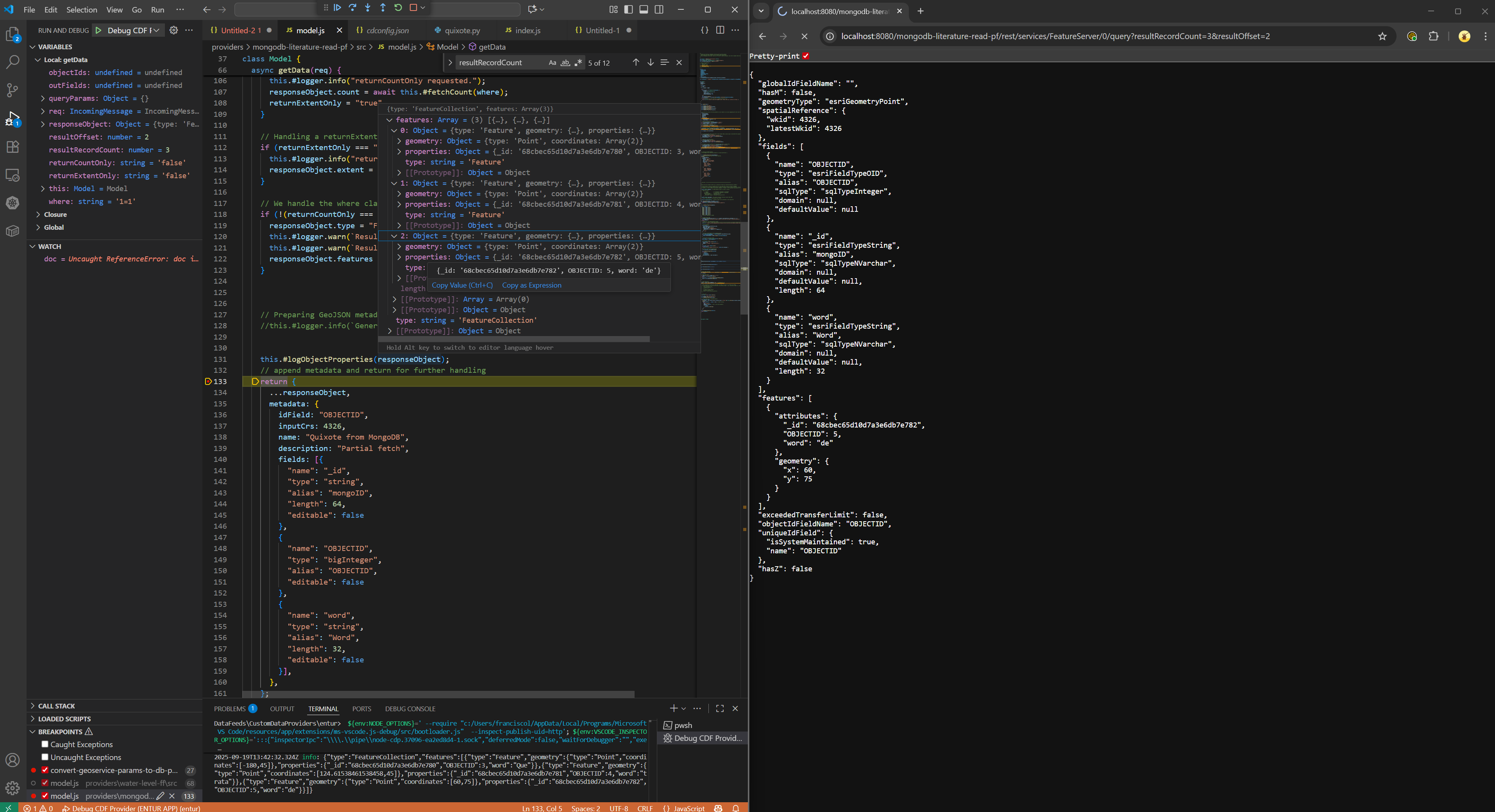Viewport: 1495px width, 812px height.
Task: Open the File menu
Action: tap(29, 9)
